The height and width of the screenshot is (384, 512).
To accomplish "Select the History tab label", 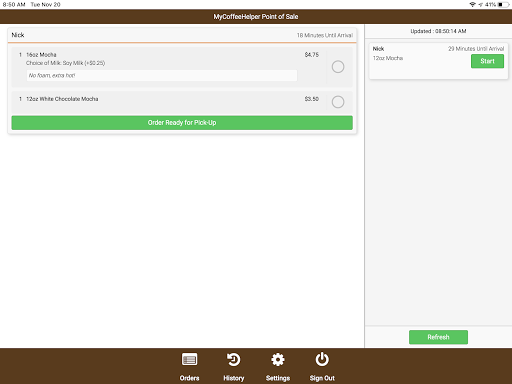I will click(234, 378).
